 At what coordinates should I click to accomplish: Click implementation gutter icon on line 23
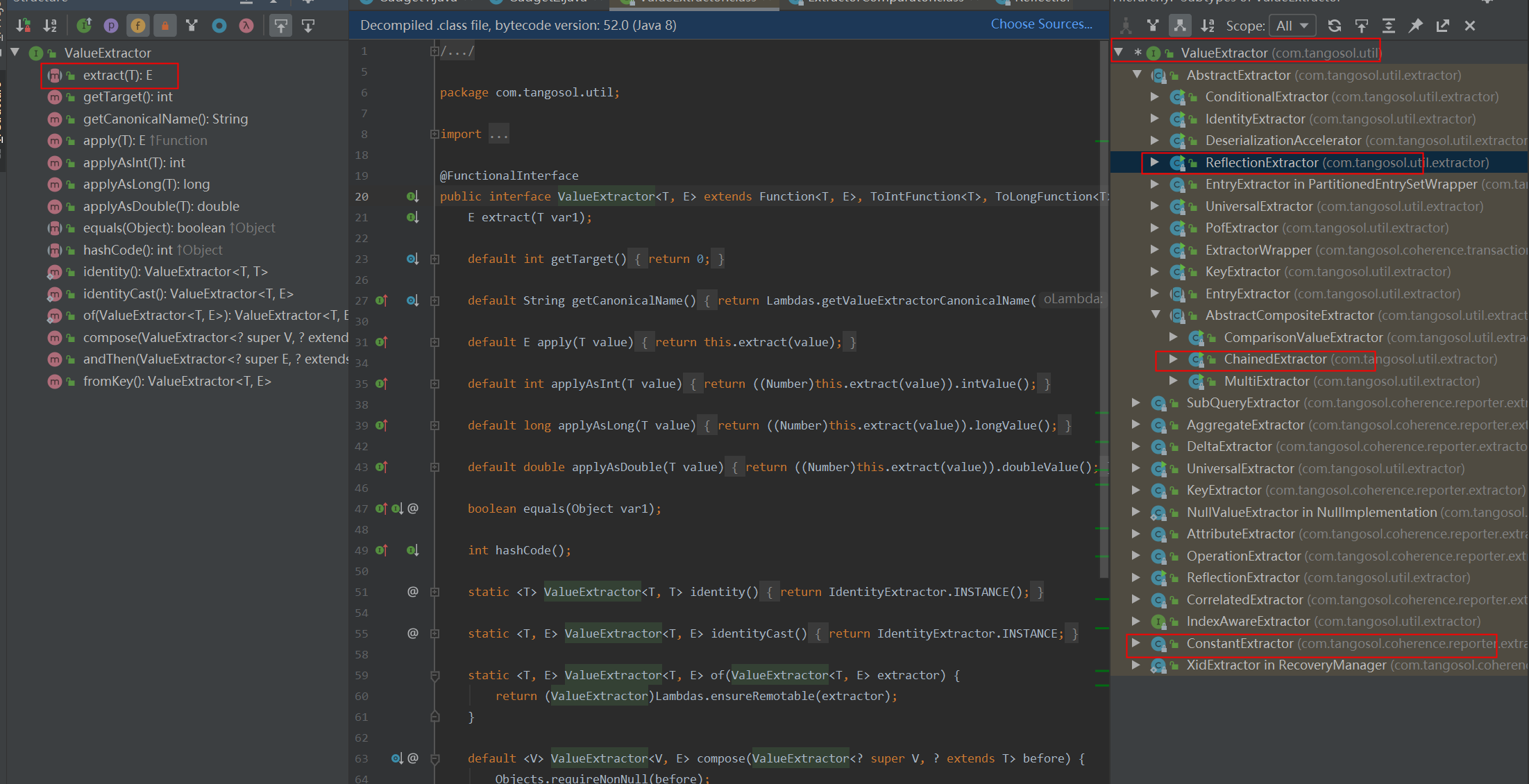(412, 259)
